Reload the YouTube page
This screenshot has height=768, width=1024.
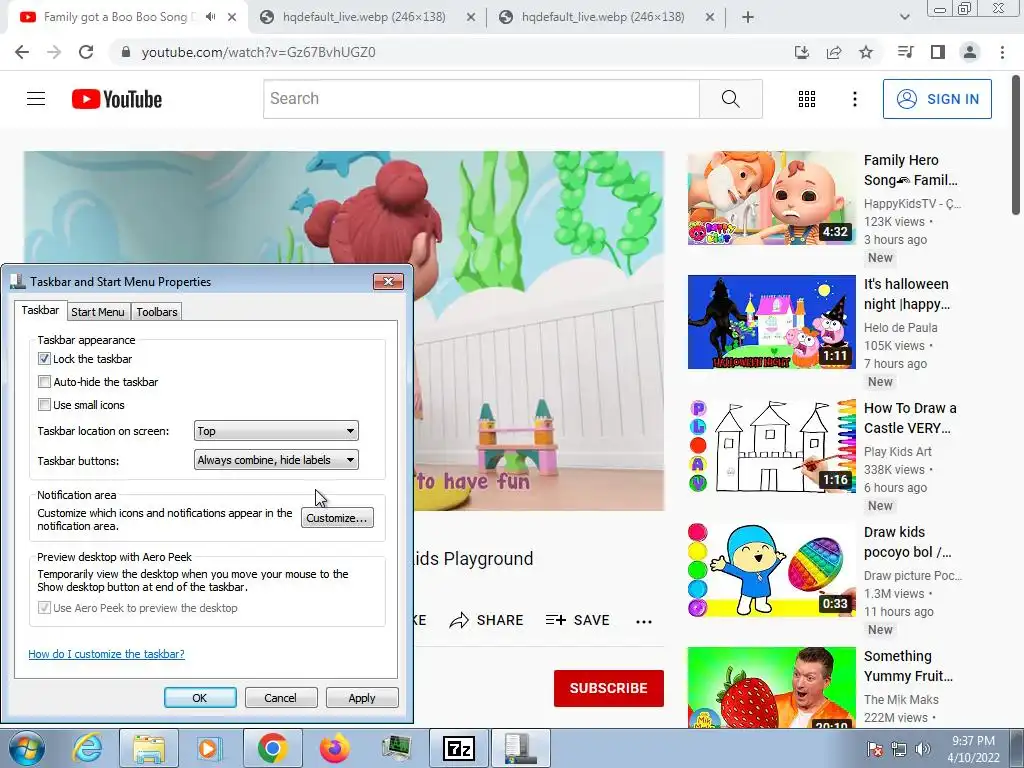click(86, 52)
